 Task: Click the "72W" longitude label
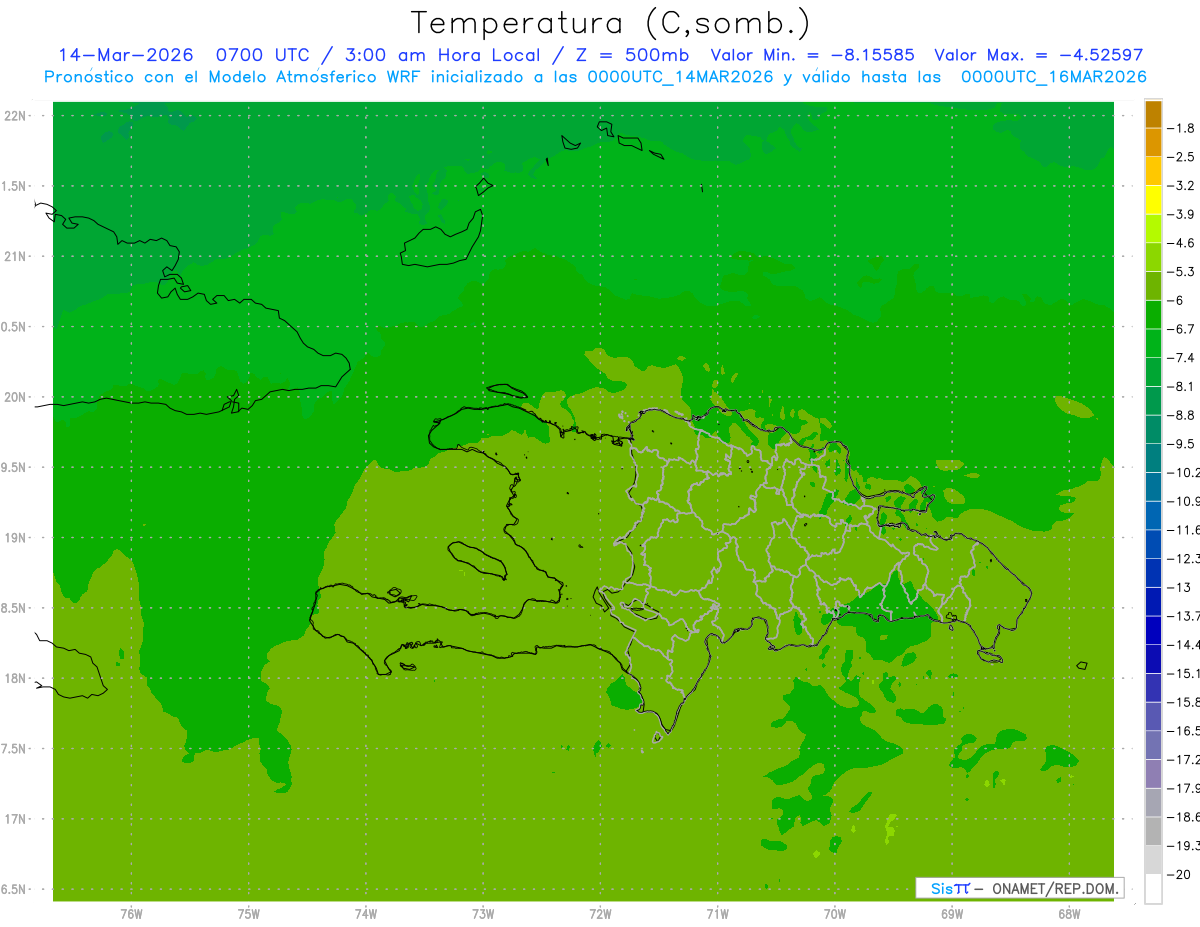[600, 913]
